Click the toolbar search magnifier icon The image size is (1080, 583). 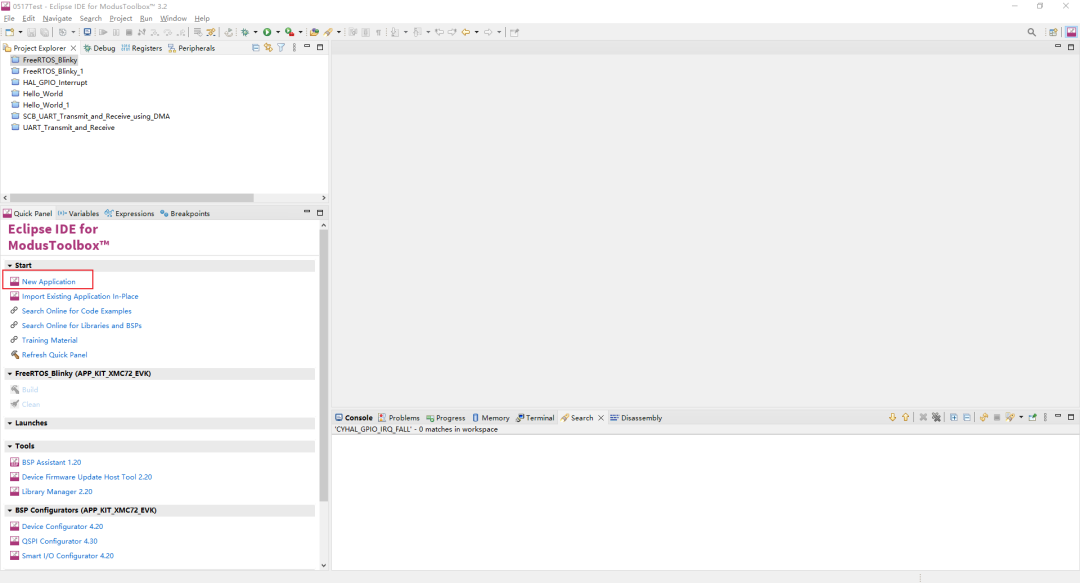coord(1032,32)
